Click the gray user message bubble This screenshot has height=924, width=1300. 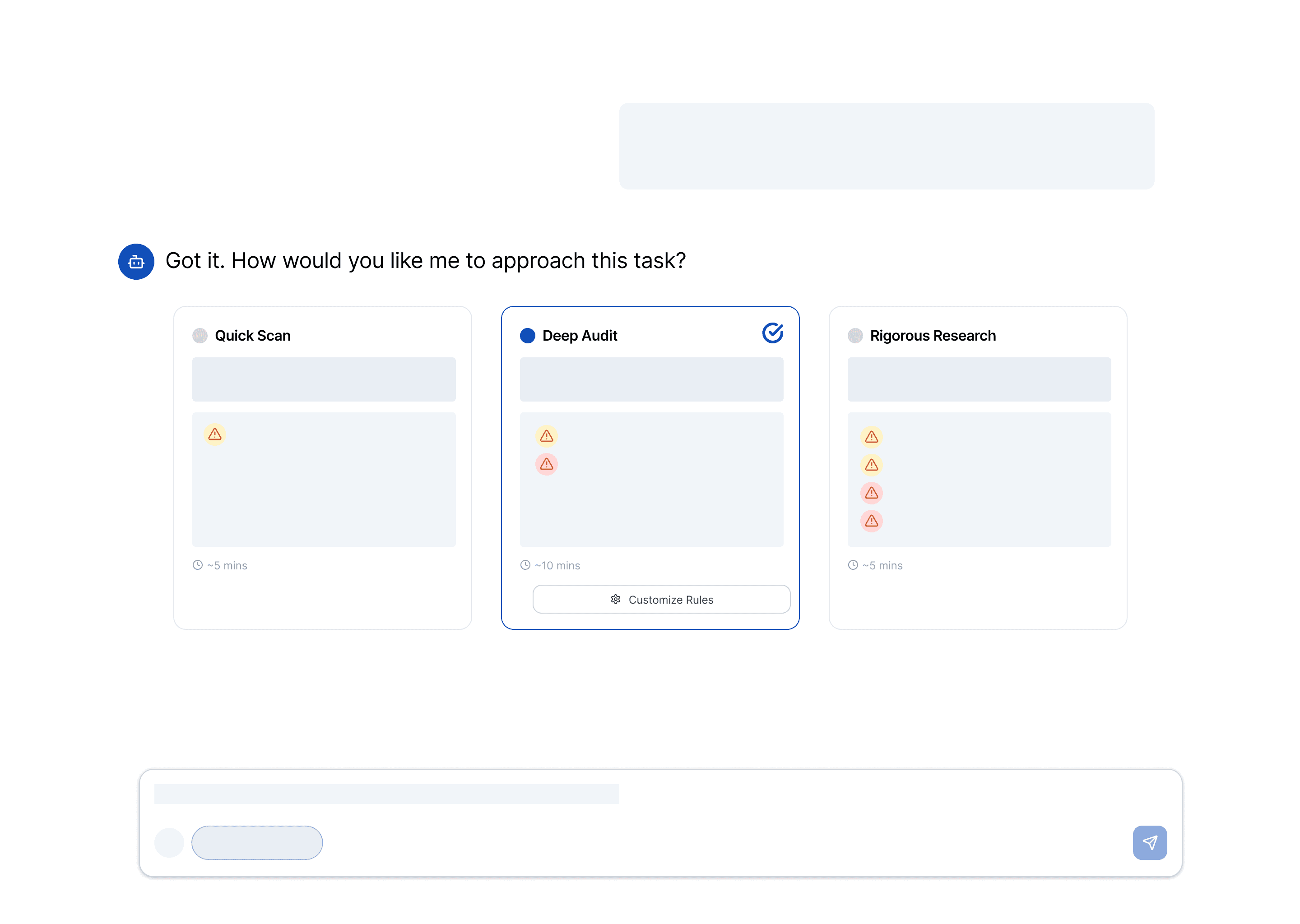click(x=886, y=146)
